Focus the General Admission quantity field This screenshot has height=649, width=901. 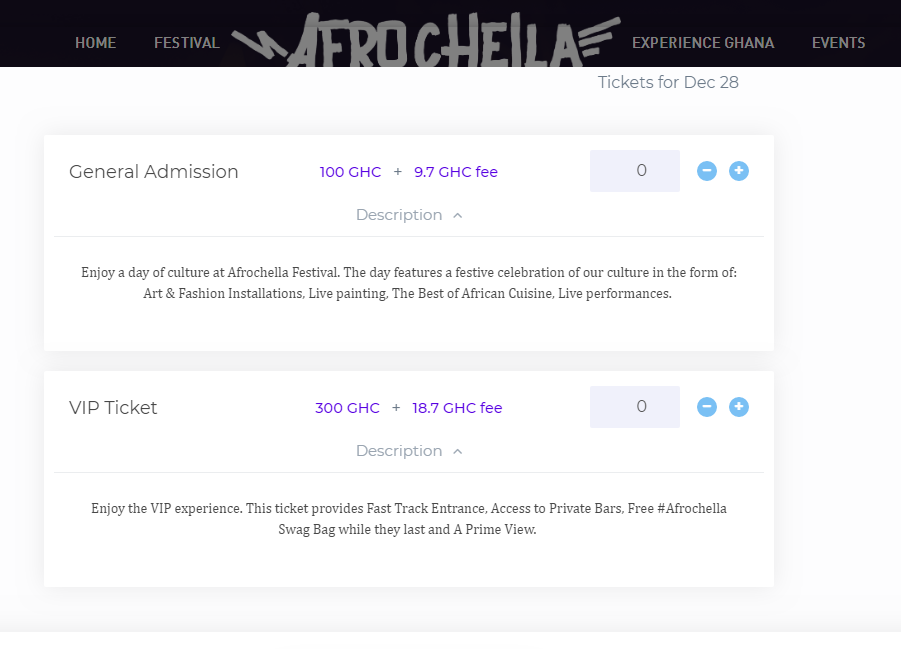635,171
